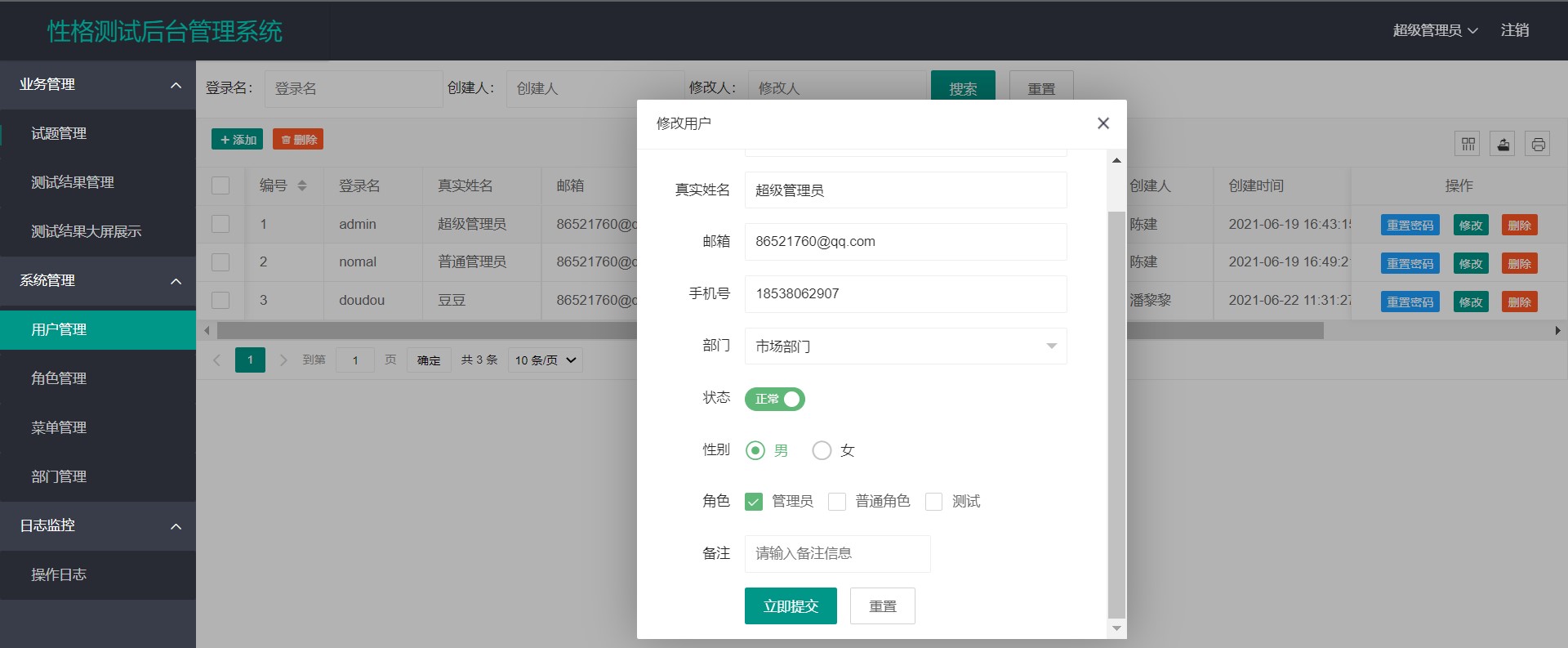Viewport: 1568px width, 648px height.
Task: Click the orange 删除 toolbar button
Action: (298, 140)
